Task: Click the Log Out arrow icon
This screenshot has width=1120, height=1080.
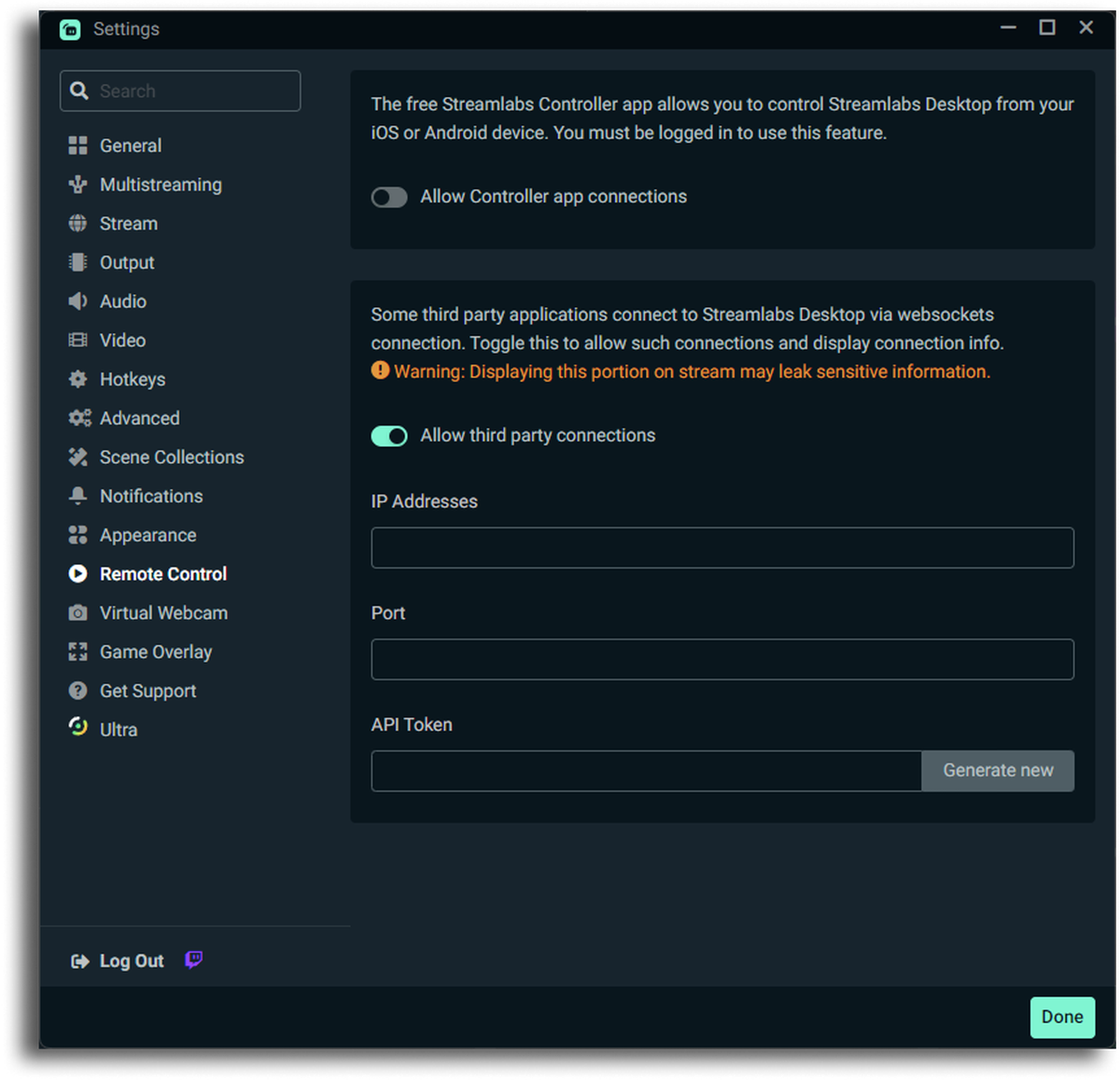Action: (x=80, y=961)
